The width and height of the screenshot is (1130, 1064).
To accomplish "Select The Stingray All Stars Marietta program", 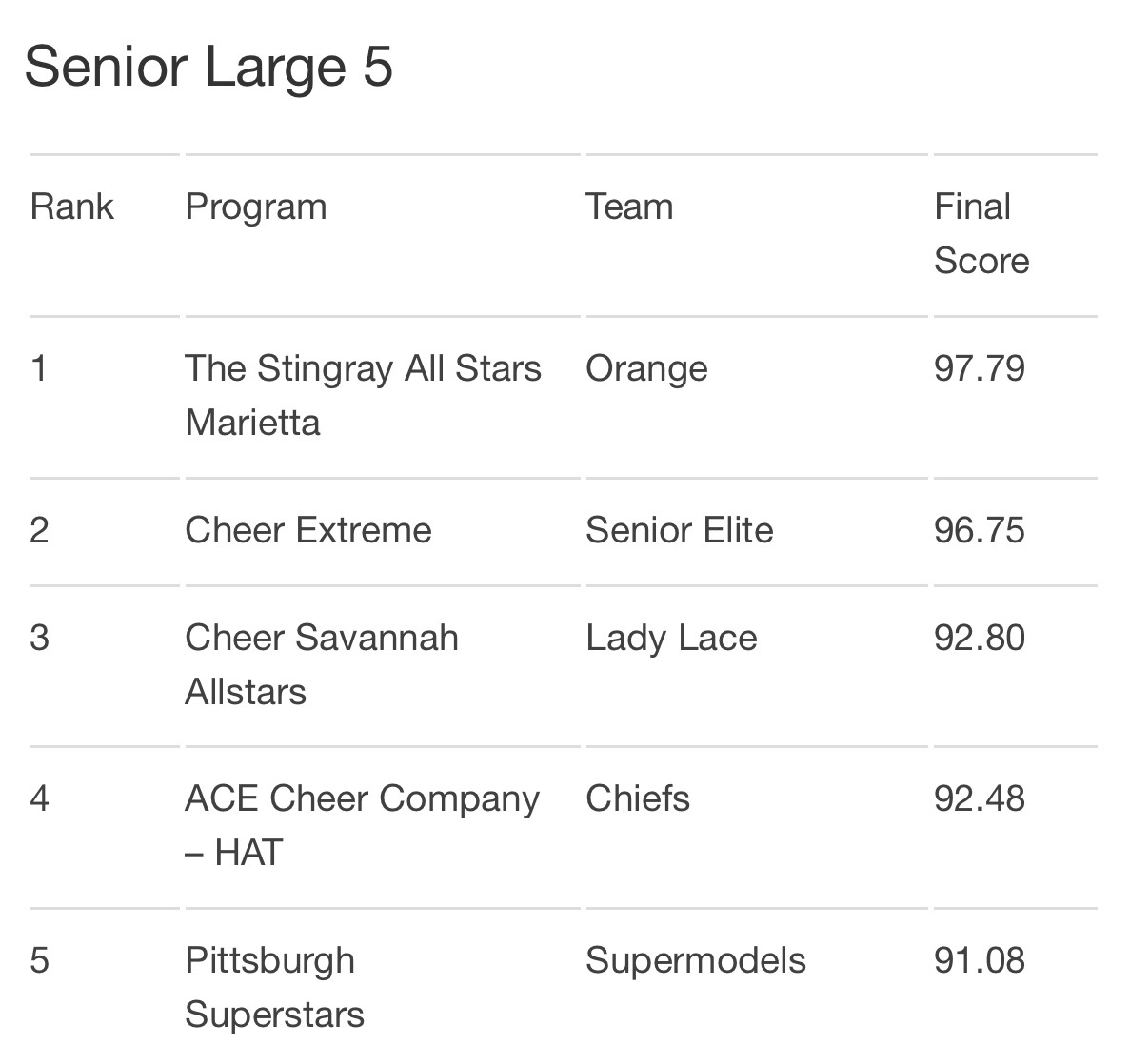I will click(x=364, y=396).
